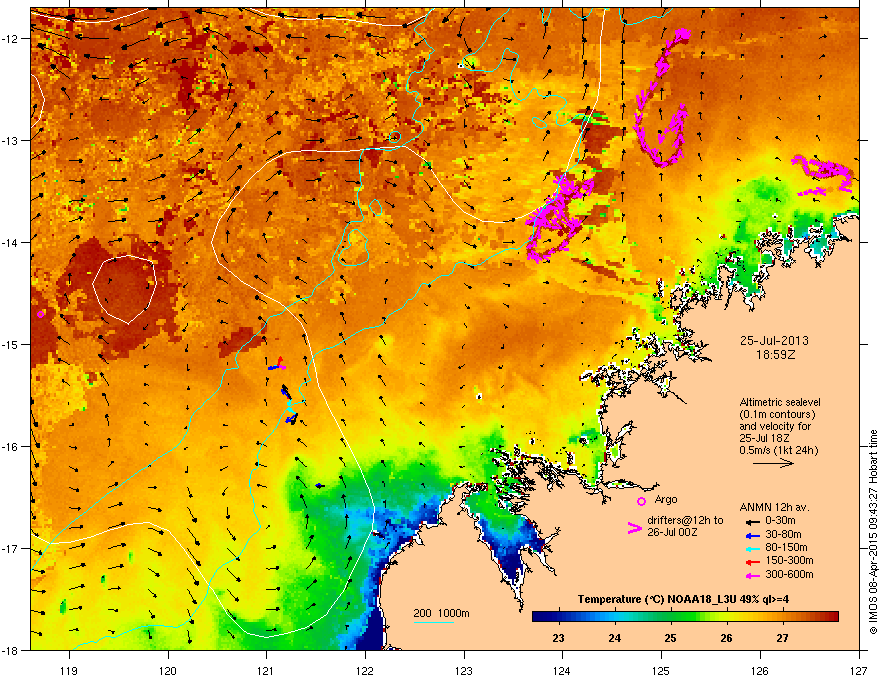This screenshot has width=880, height=680.
Task: Click the colorbar tick label '24'
Action: (x=615, y=638)
